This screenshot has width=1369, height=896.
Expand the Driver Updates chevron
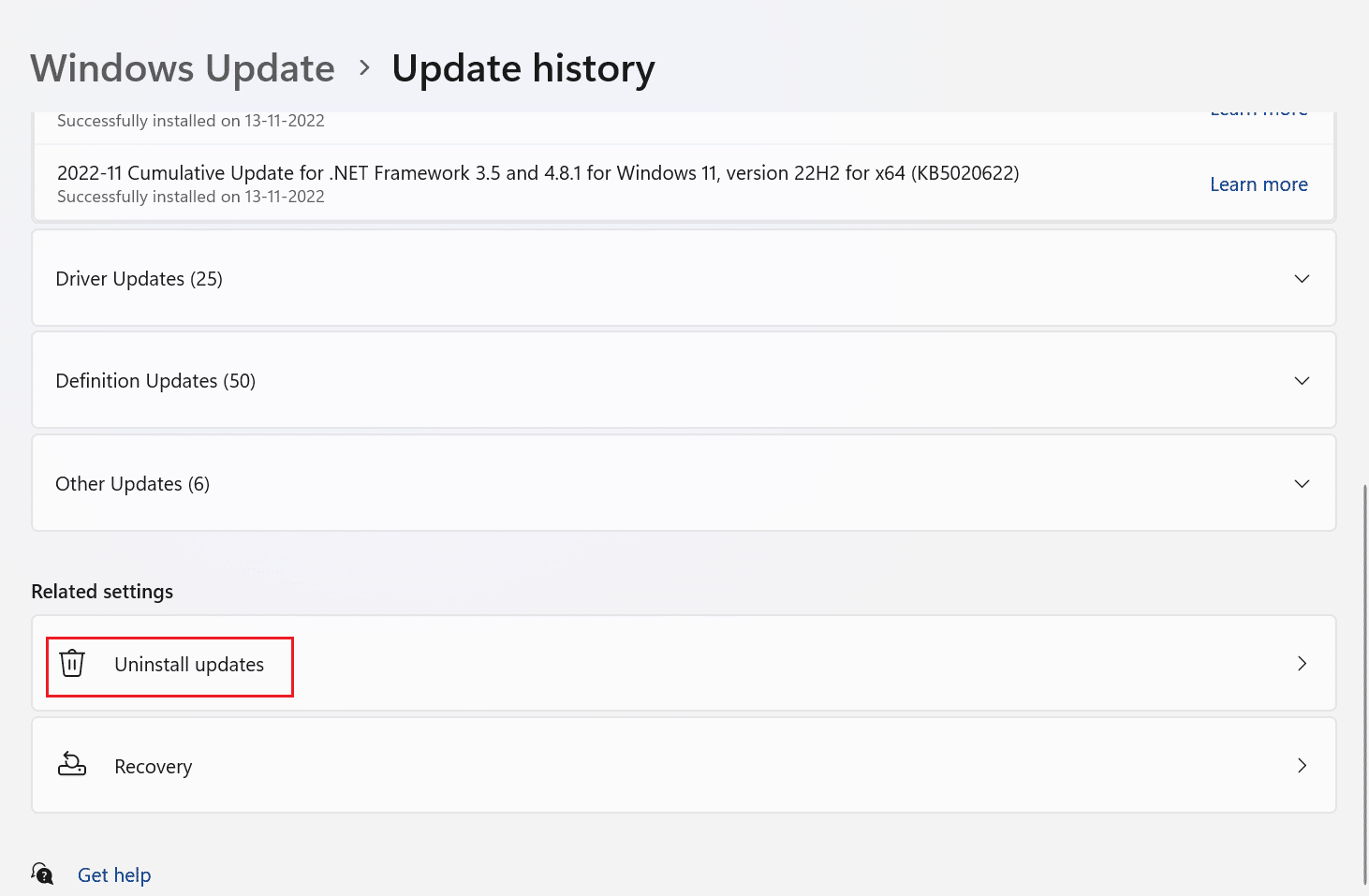[x=1302, y=279]
